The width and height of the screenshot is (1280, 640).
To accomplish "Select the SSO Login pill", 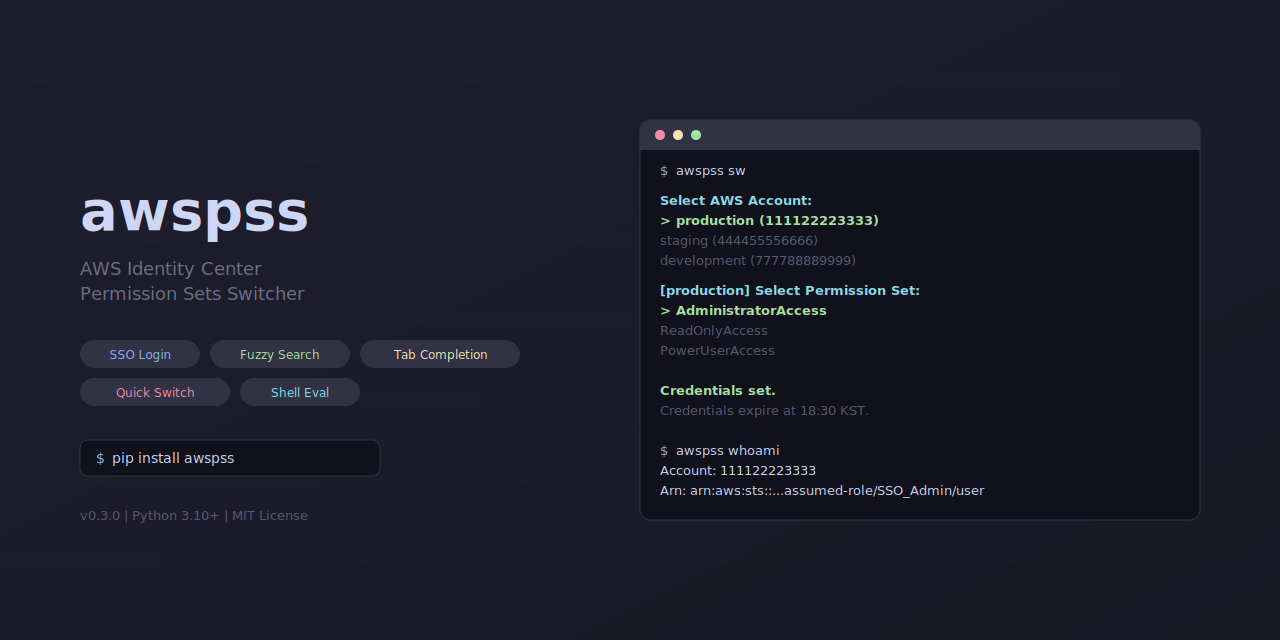I will 140,354.
